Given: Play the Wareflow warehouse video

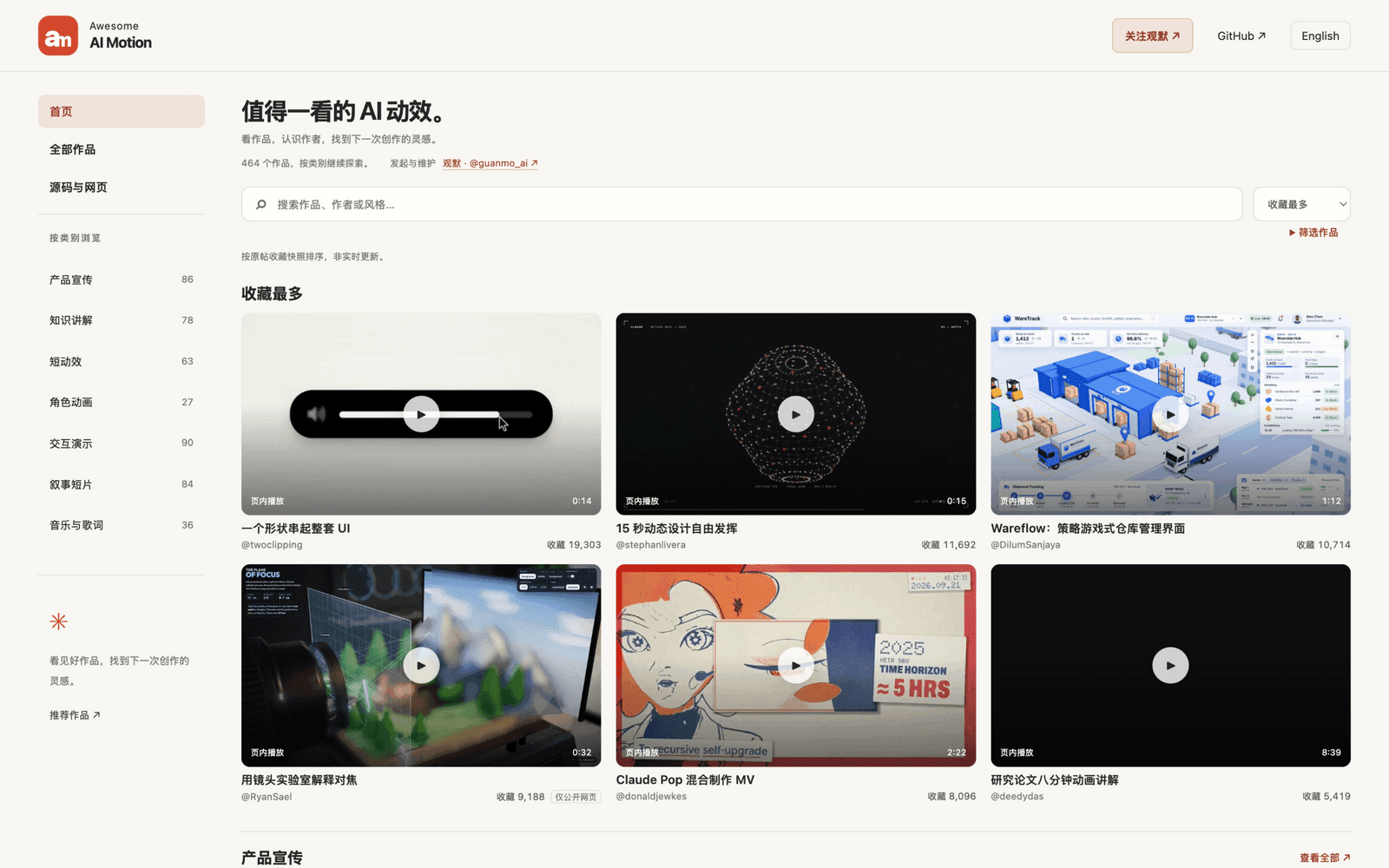Looking at the screenshot, I should pyautogui.click(x=1170, y=414).
